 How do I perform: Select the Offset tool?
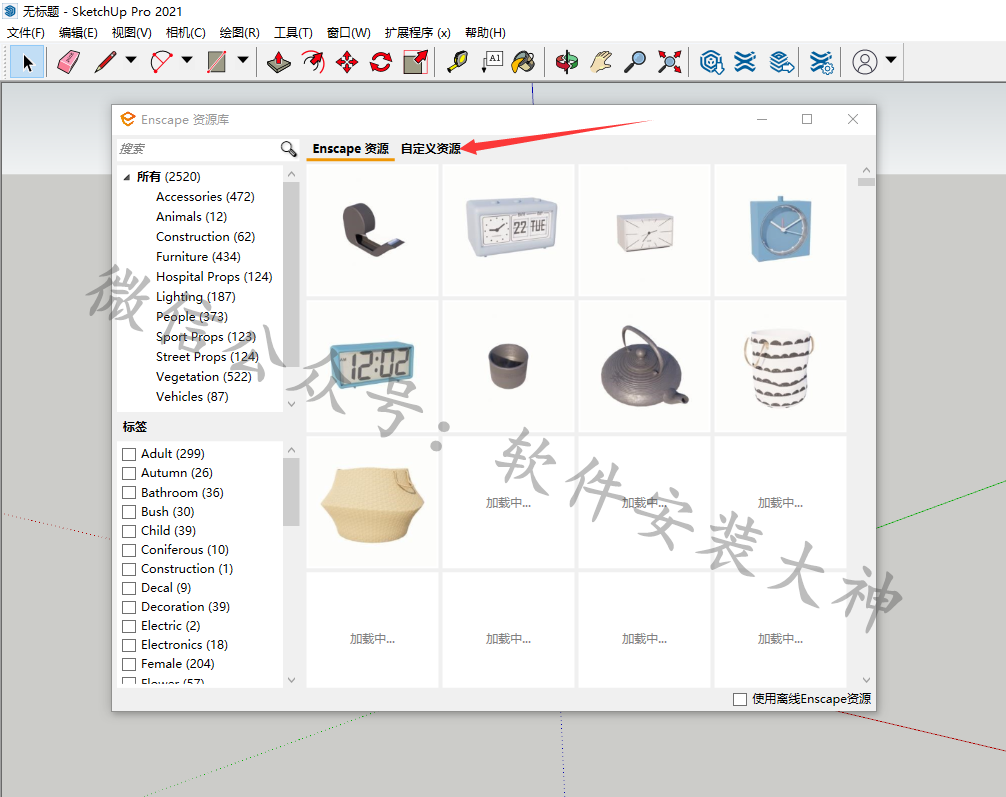point(313,62)
